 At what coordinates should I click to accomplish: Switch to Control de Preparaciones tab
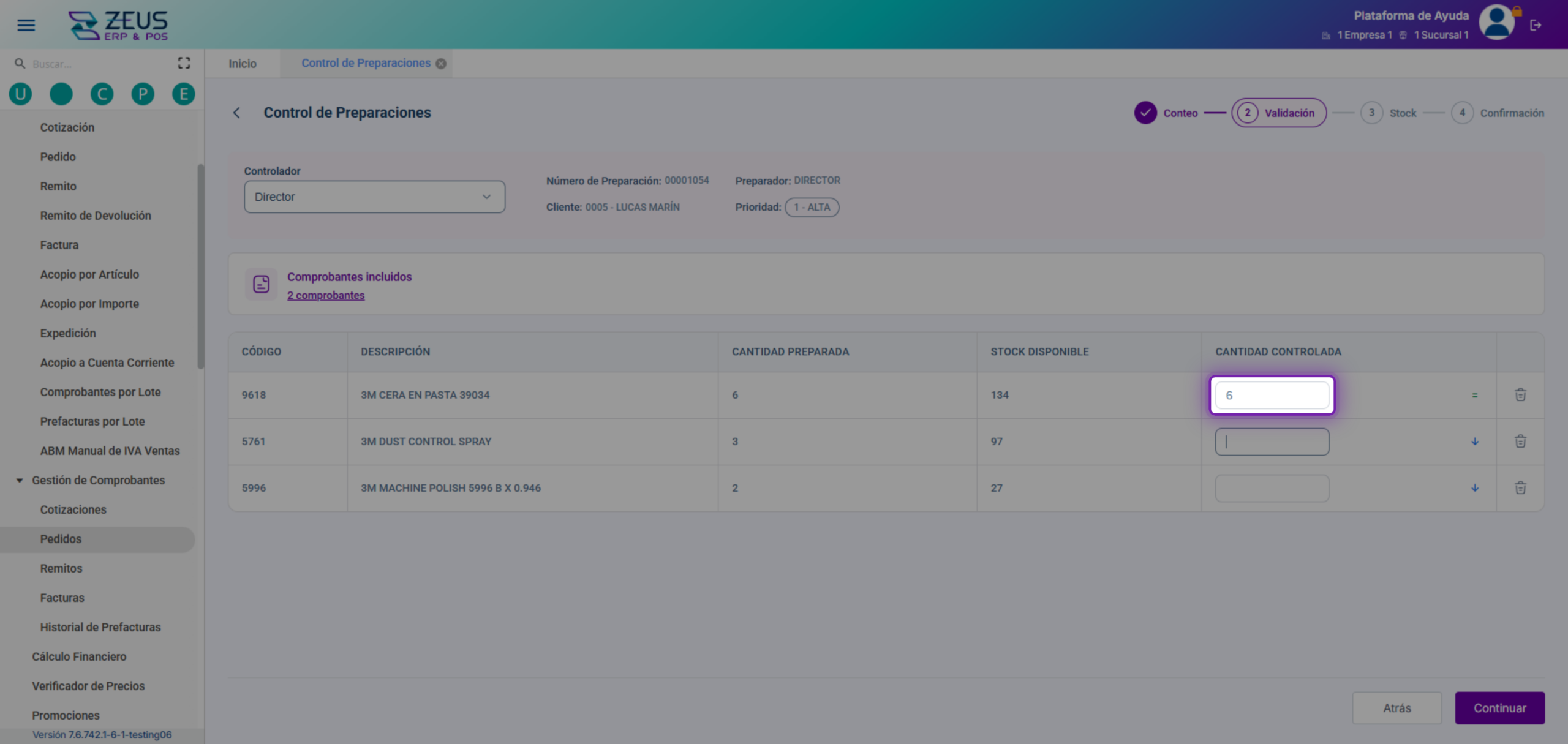366,63
